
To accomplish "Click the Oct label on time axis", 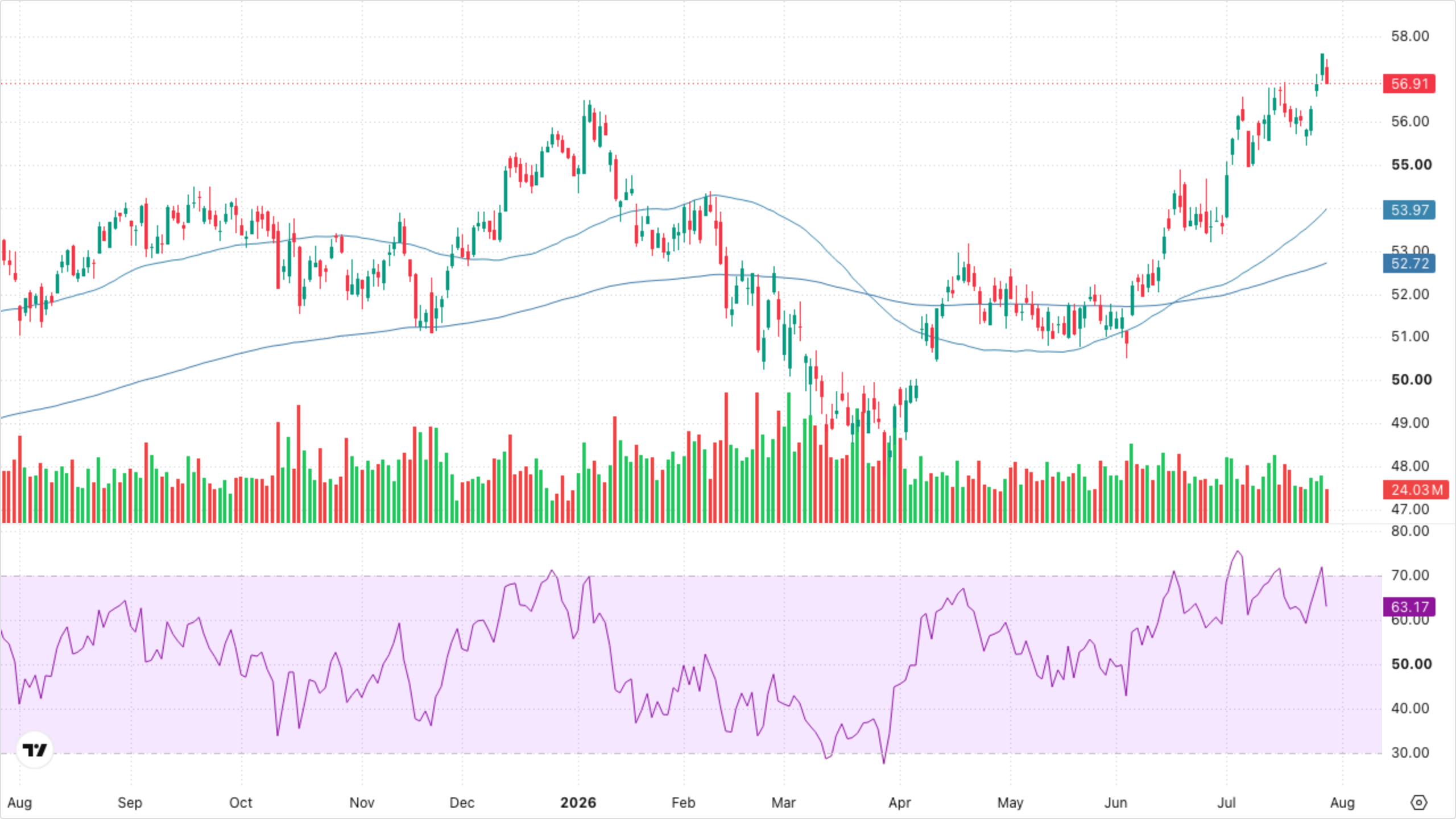I will click(241, 803).
